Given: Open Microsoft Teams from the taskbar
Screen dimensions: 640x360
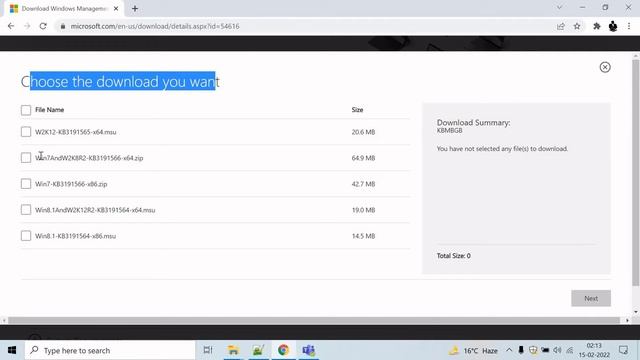Looking at the screenshot, I should tap(309, 350).
